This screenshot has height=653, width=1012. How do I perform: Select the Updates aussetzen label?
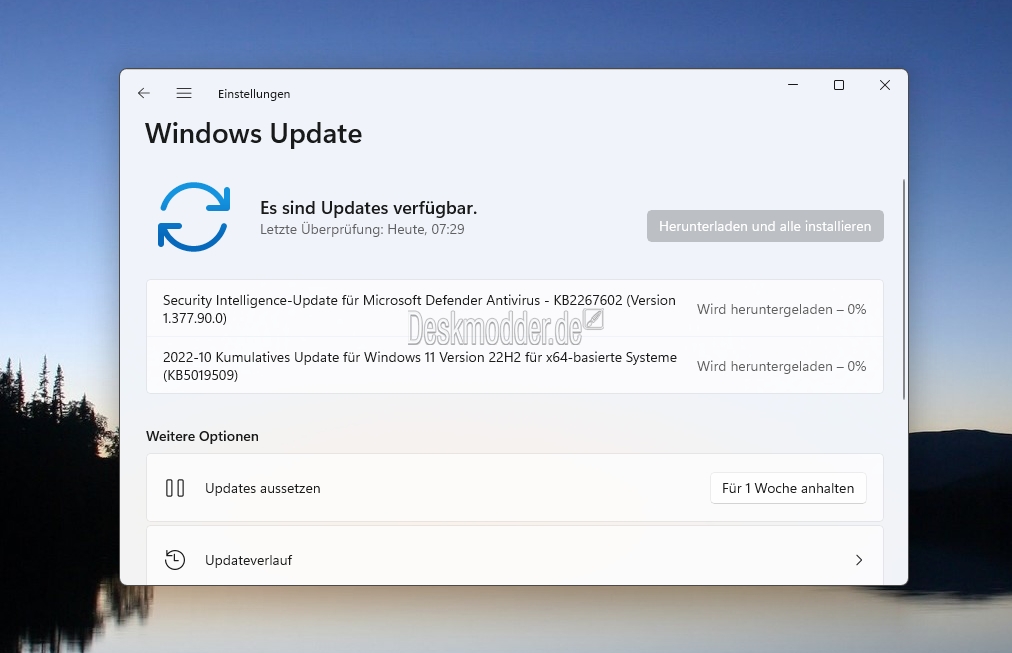(x=263, y=488)
